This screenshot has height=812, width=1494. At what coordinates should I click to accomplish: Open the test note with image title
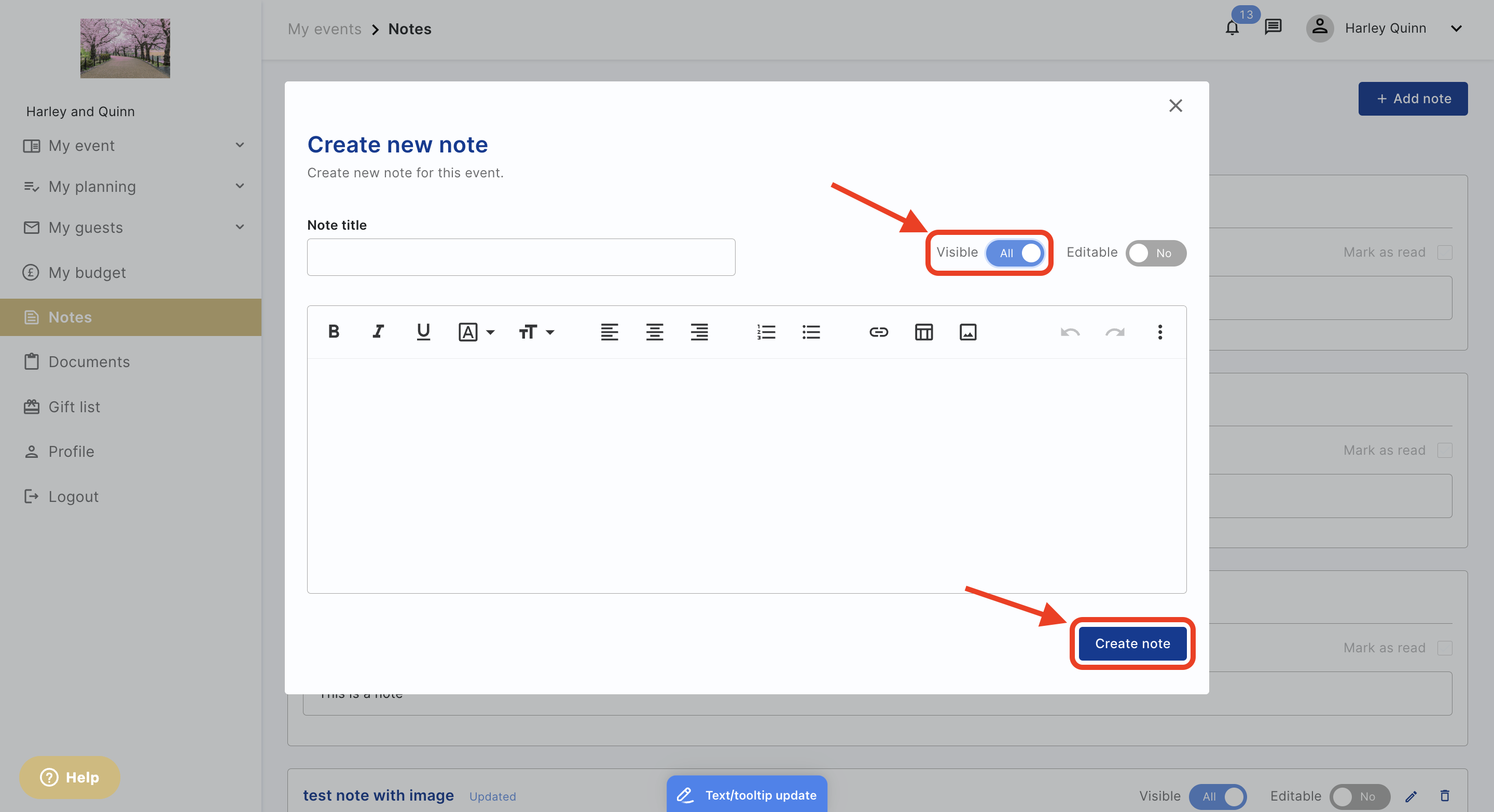pos(378,795)
